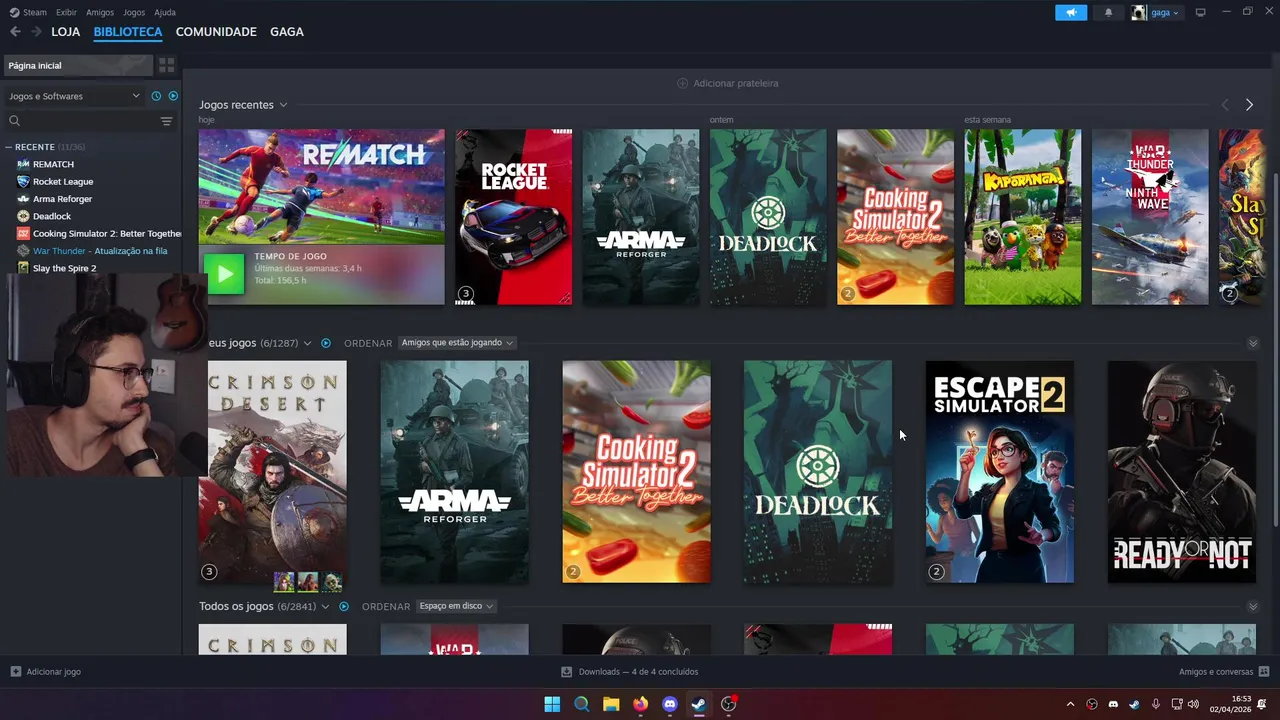1280x720 pixels.
Task: Open the collections grid view icon
Action: [167, 65]
